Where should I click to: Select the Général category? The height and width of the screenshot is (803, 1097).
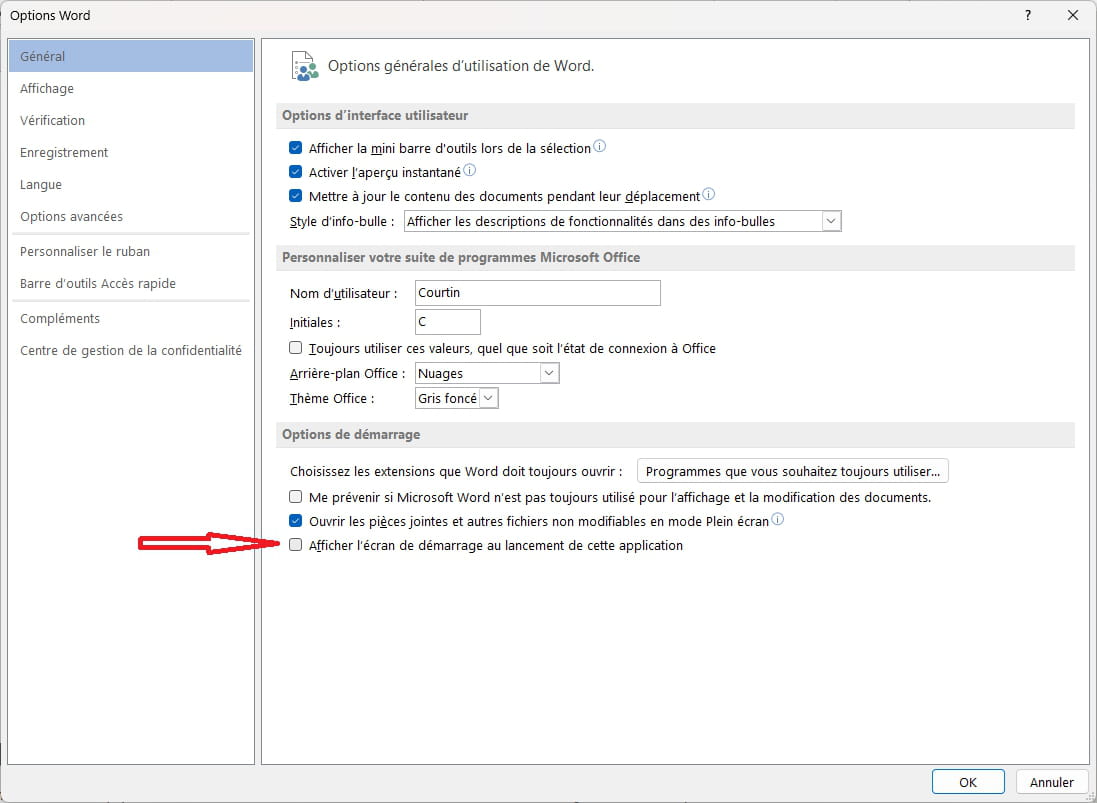(131, 56)
